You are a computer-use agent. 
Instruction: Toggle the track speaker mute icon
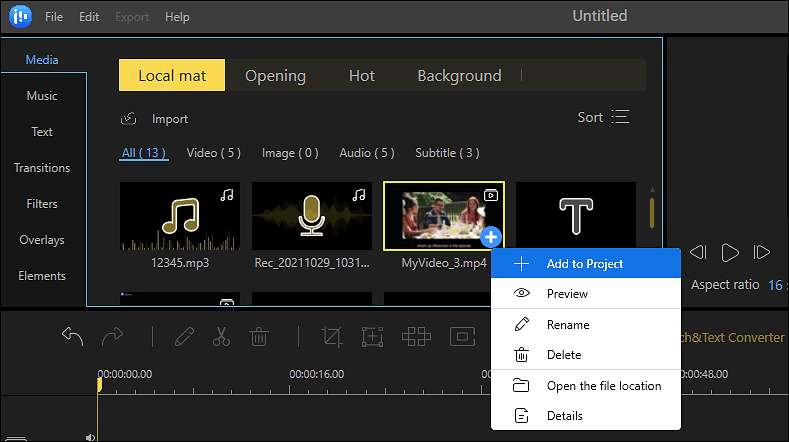tap(91, 437)
